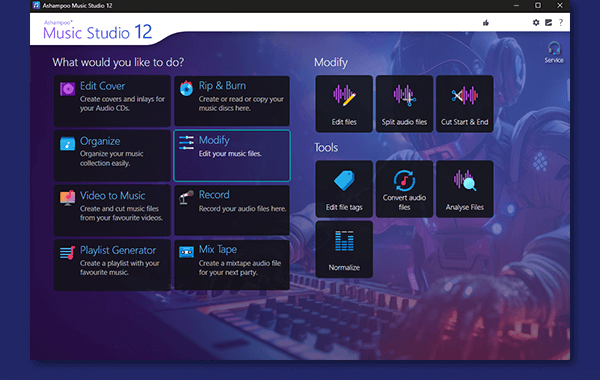Select the Rip & Burn option

[232, 101]
